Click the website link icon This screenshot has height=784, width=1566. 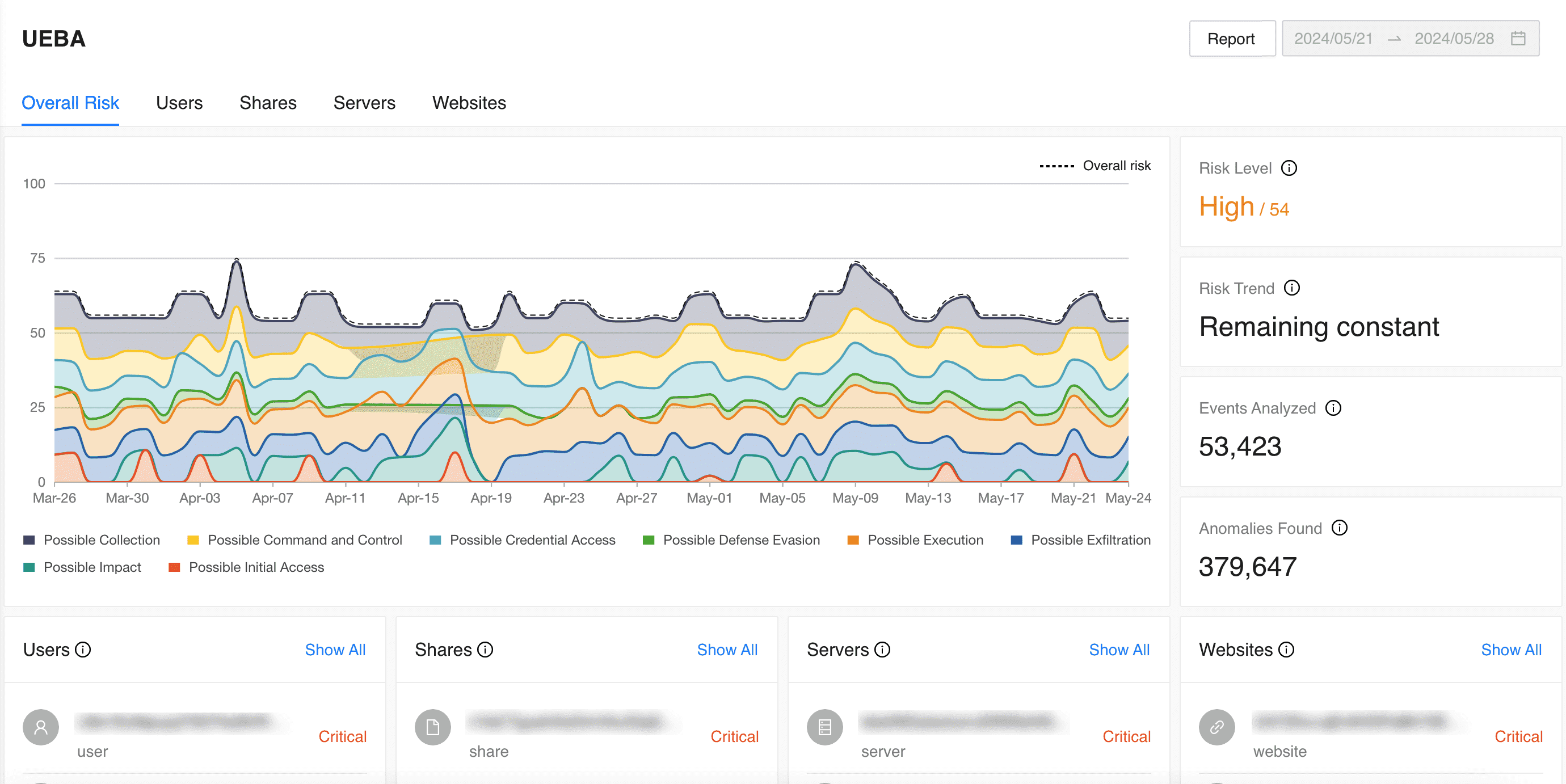tap(1216, 727)
